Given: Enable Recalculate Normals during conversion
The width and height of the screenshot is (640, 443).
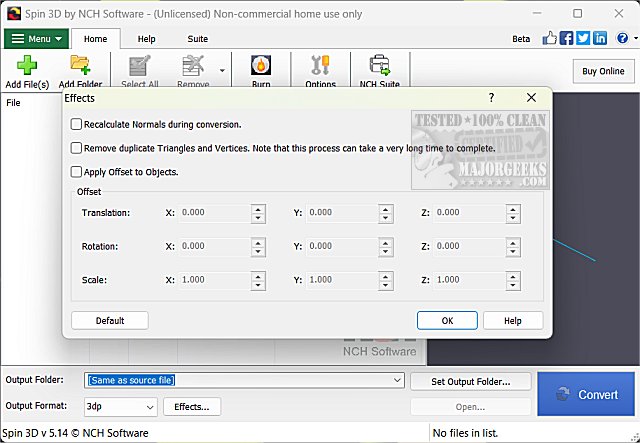Looking at the screenshot, I should coord(76,124).
